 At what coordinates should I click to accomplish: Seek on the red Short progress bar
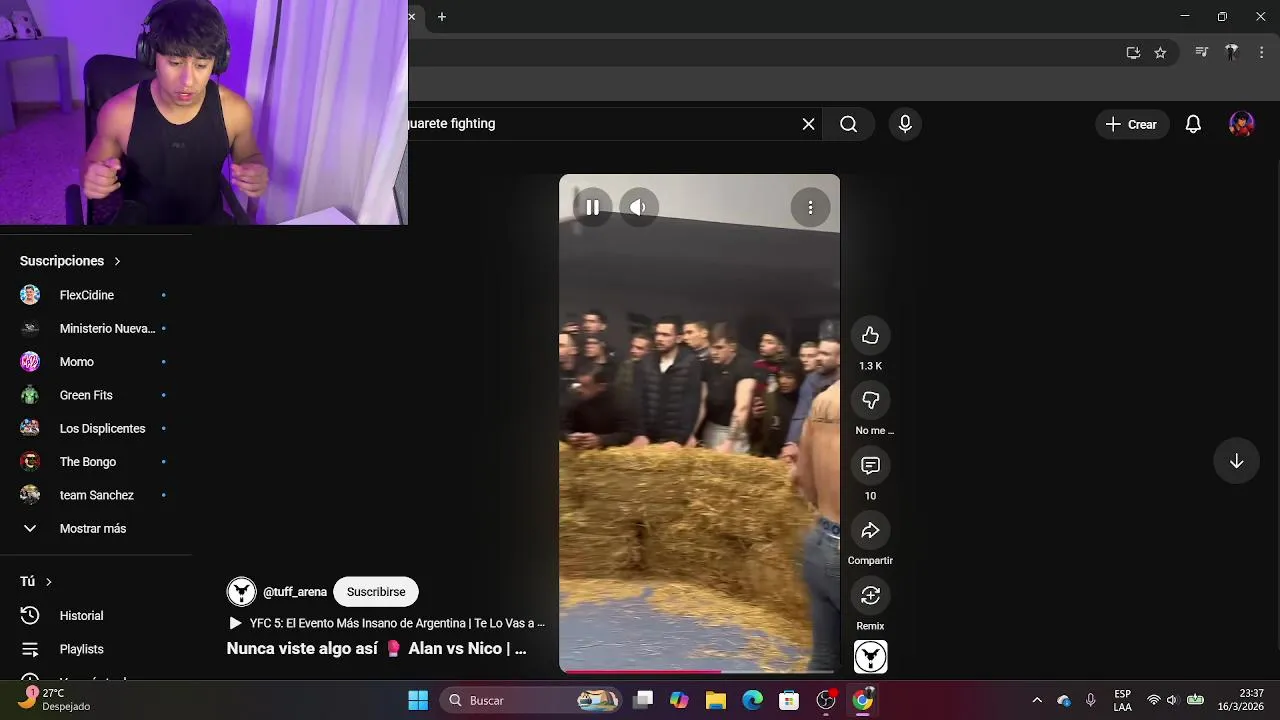point(699,671)
